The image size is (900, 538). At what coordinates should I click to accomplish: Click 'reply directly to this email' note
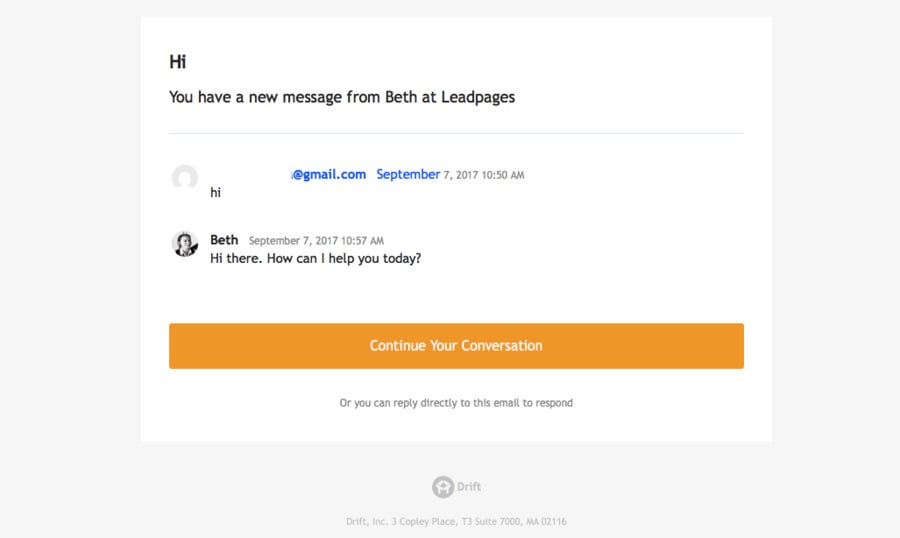(x=456, y=403)
